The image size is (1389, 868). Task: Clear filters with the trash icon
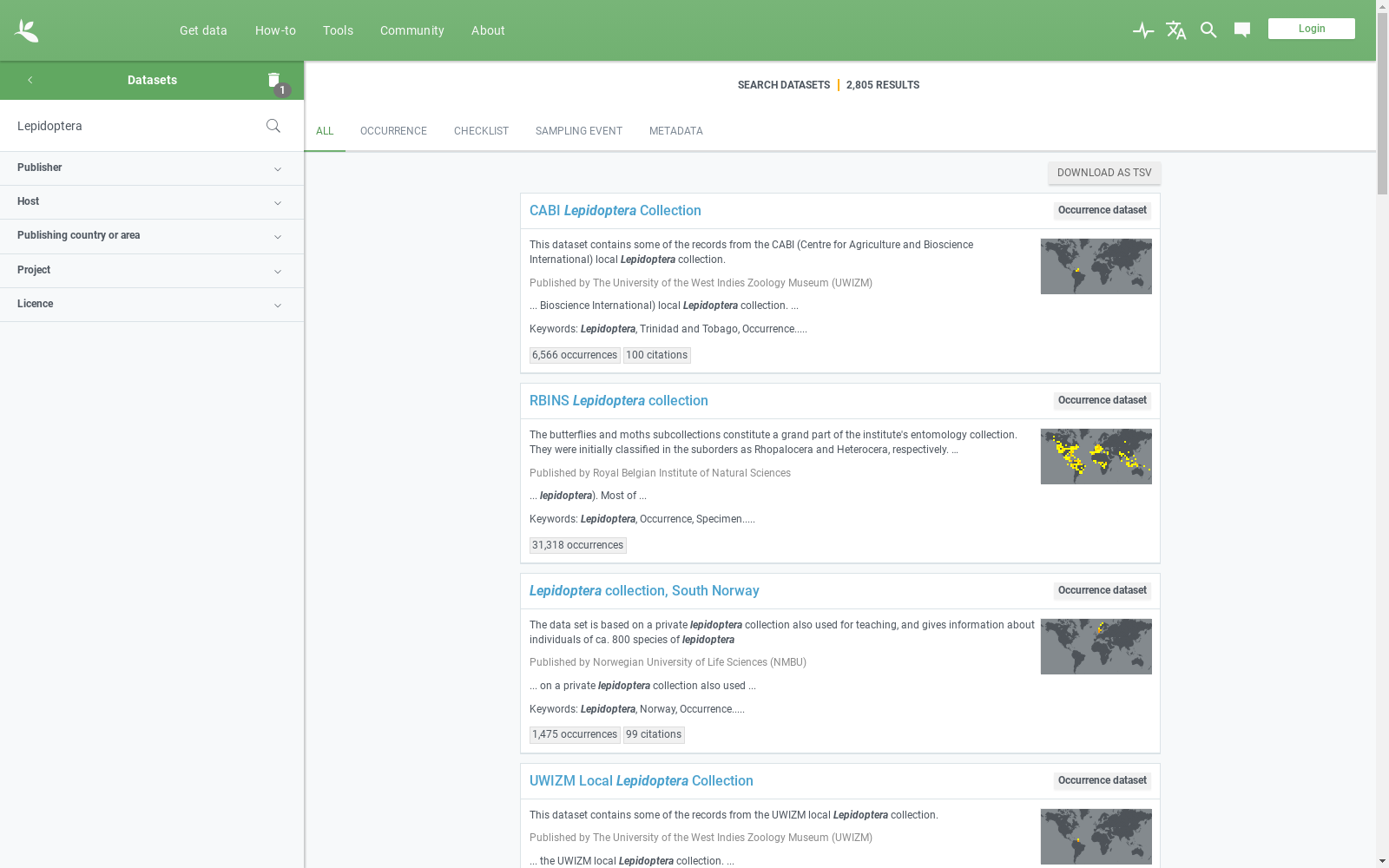pos(274,80)
